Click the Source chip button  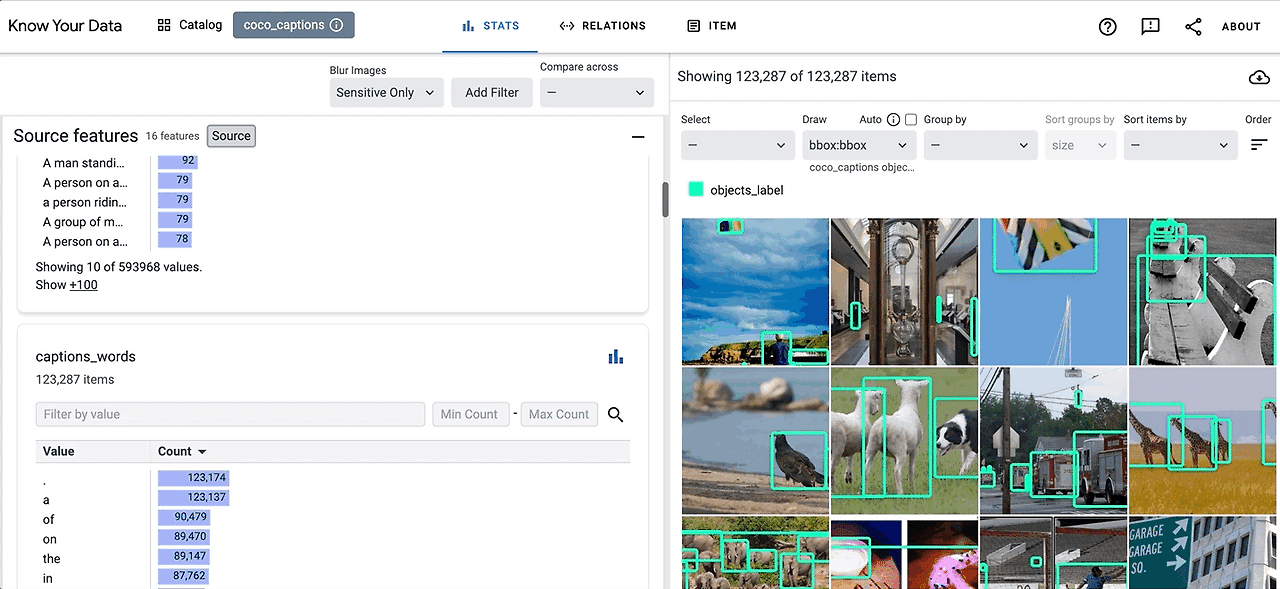click(231, 136)
